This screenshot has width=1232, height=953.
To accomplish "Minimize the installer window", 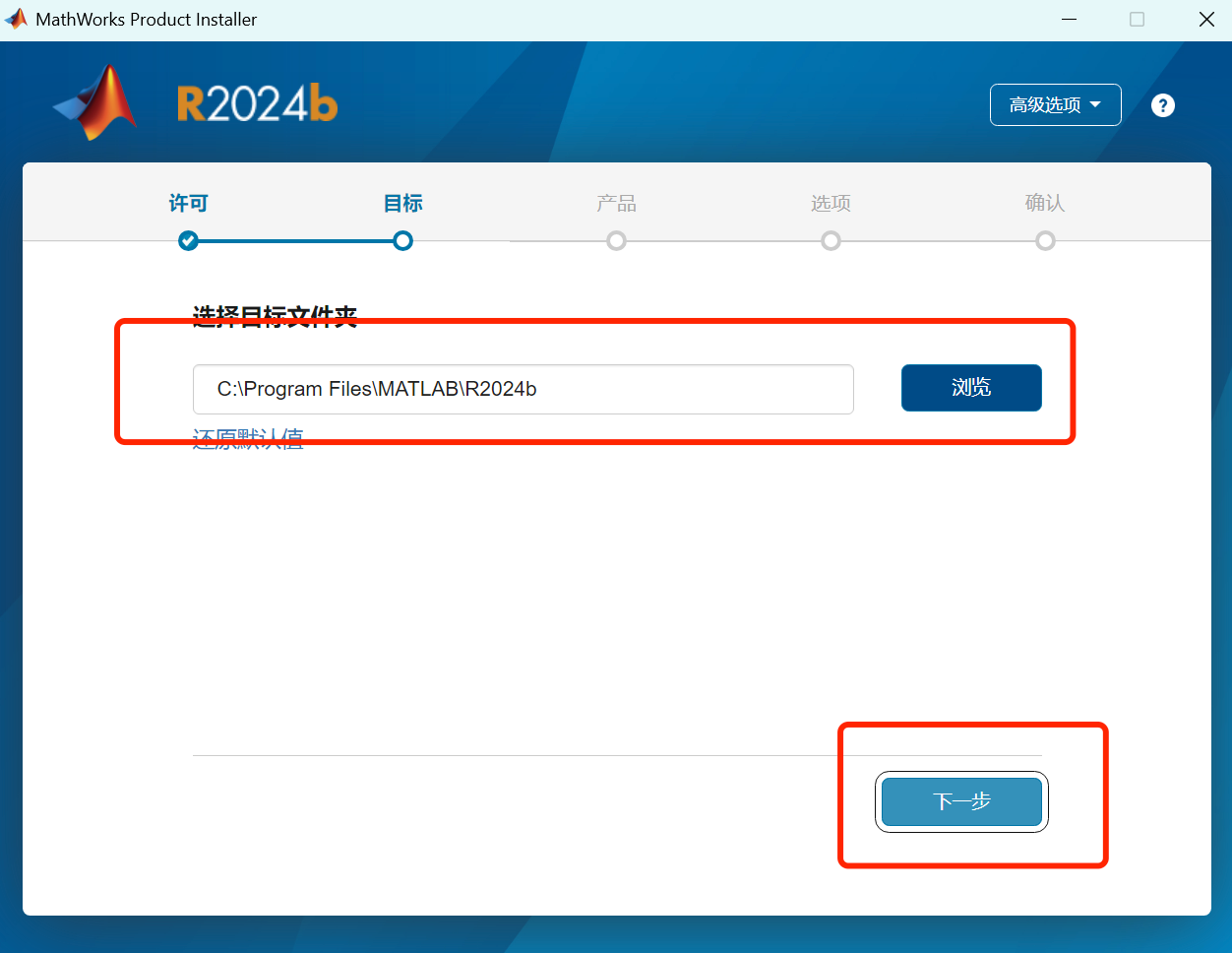I will 1069,20.
